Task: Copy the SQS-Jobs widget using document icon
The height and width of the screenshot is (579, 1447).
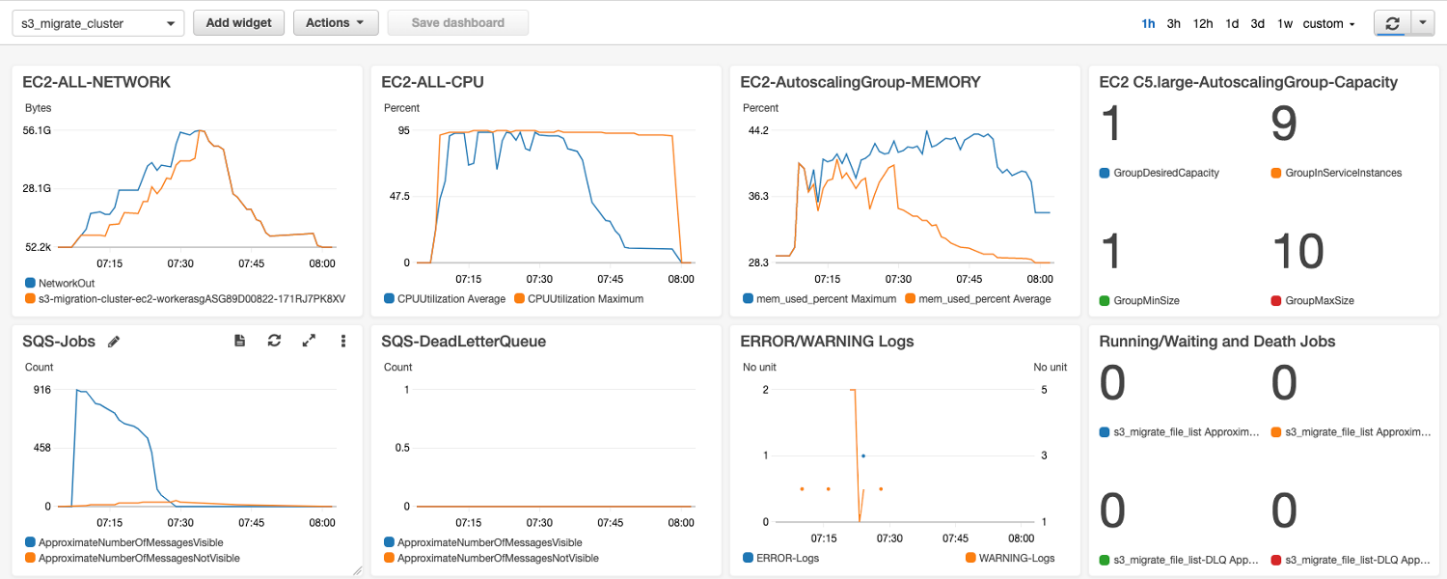Action: (239, 341)
